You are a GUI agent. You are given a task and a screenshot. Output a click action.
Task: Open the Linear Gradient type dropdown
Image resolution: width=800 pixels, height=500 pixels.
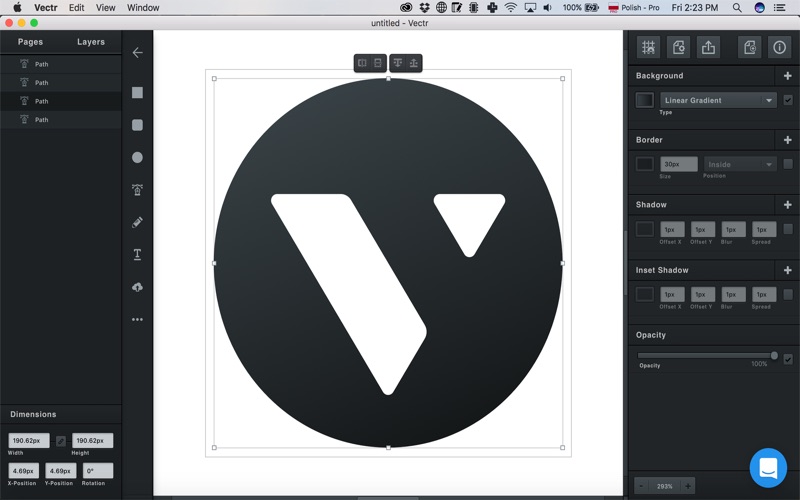click(718, 100)
